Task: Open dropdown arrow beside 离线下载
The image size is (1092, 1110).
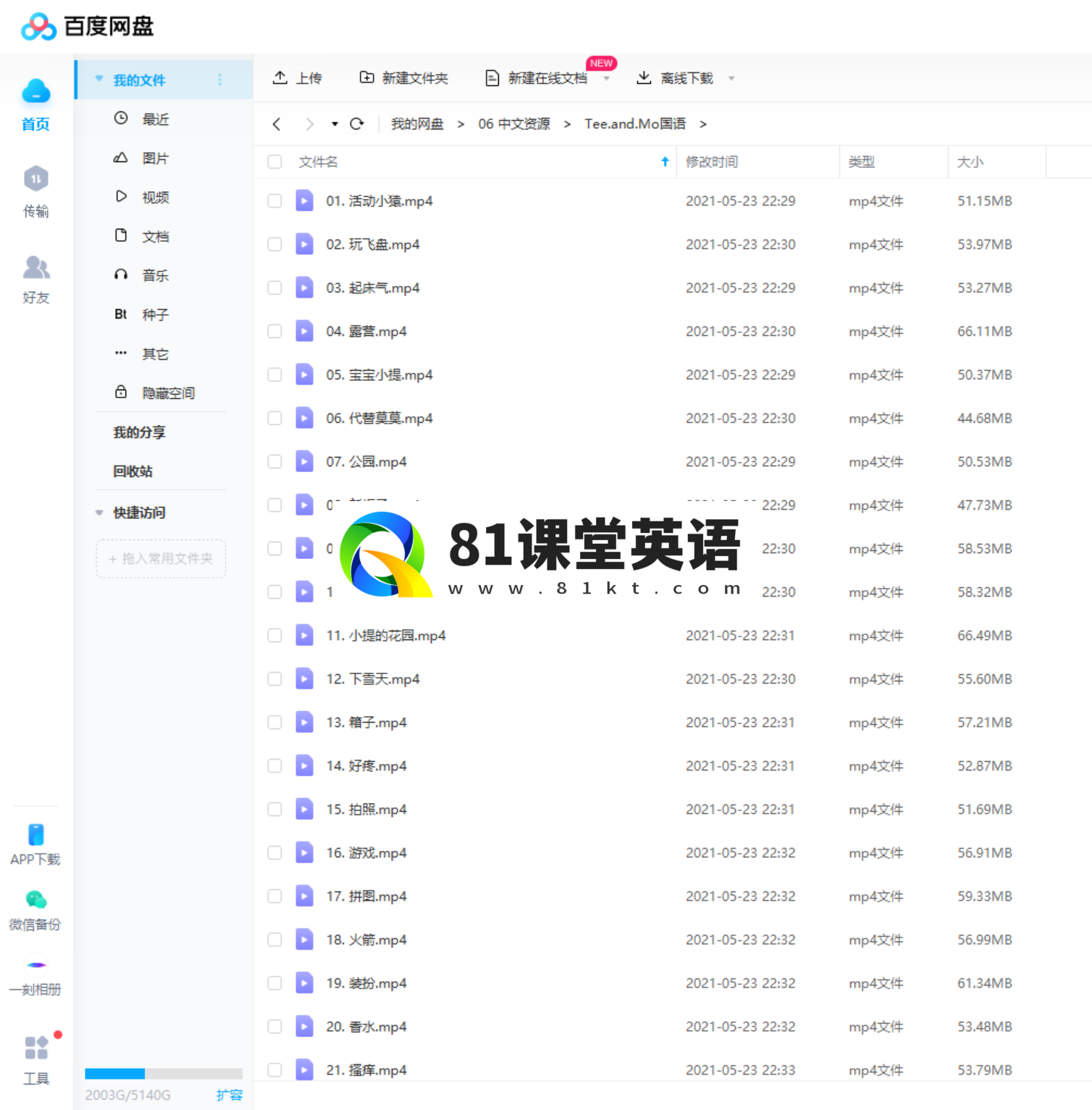Action: [x=731, y=78]
